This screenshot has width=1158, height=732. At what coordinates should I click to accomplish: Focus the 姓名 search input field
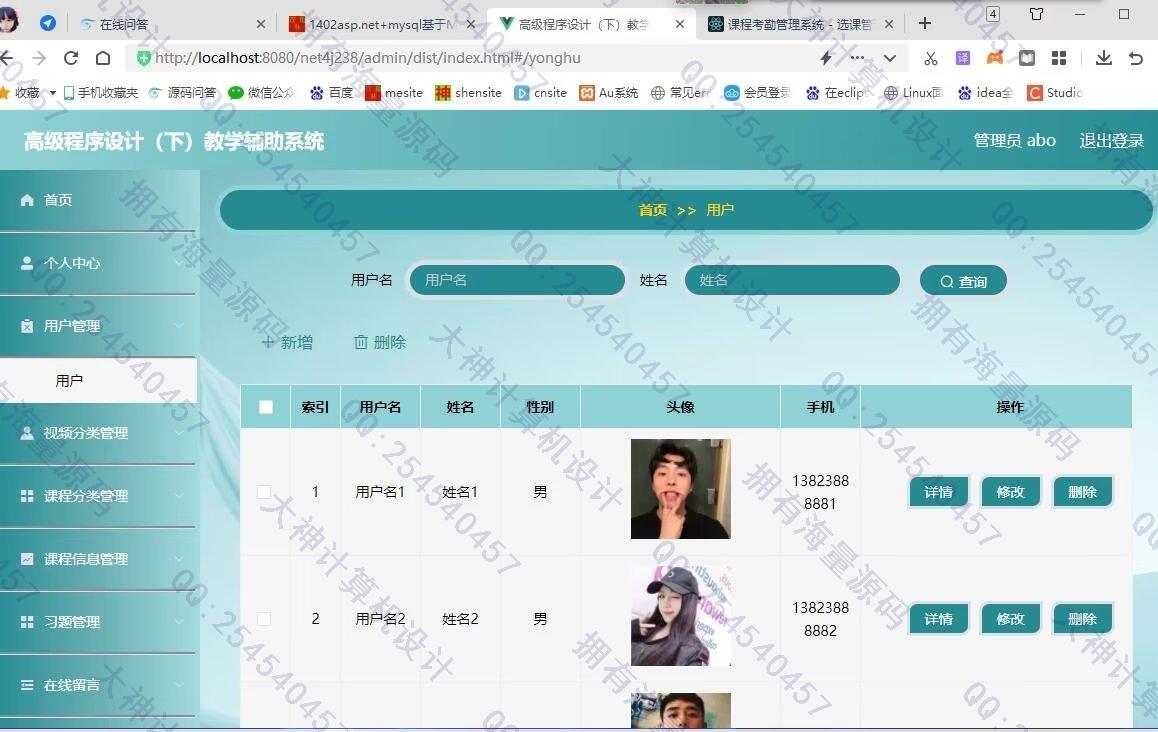(792, 280)
